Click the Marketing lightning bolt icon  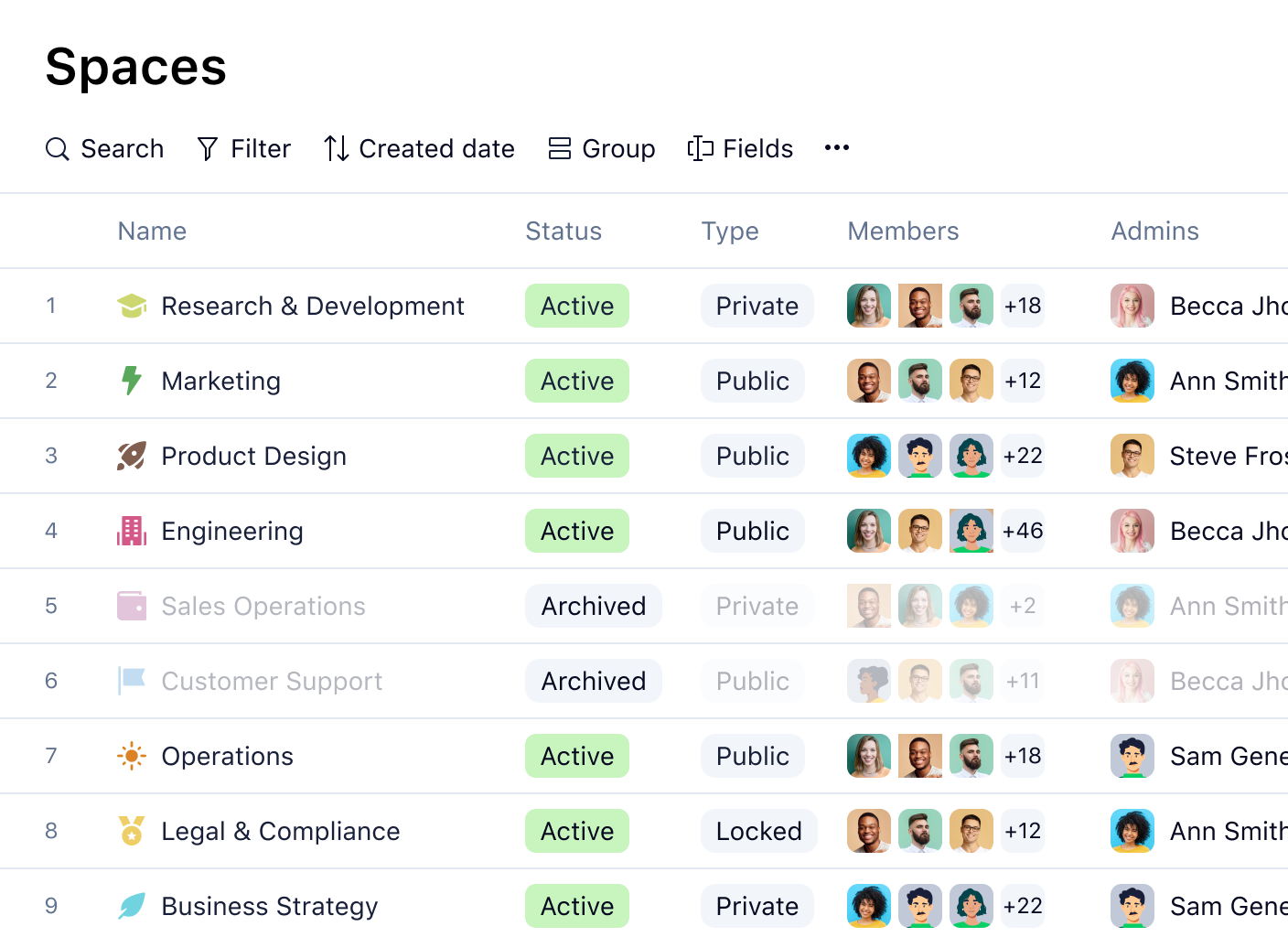pyautogui.click(x=132, y=381)
